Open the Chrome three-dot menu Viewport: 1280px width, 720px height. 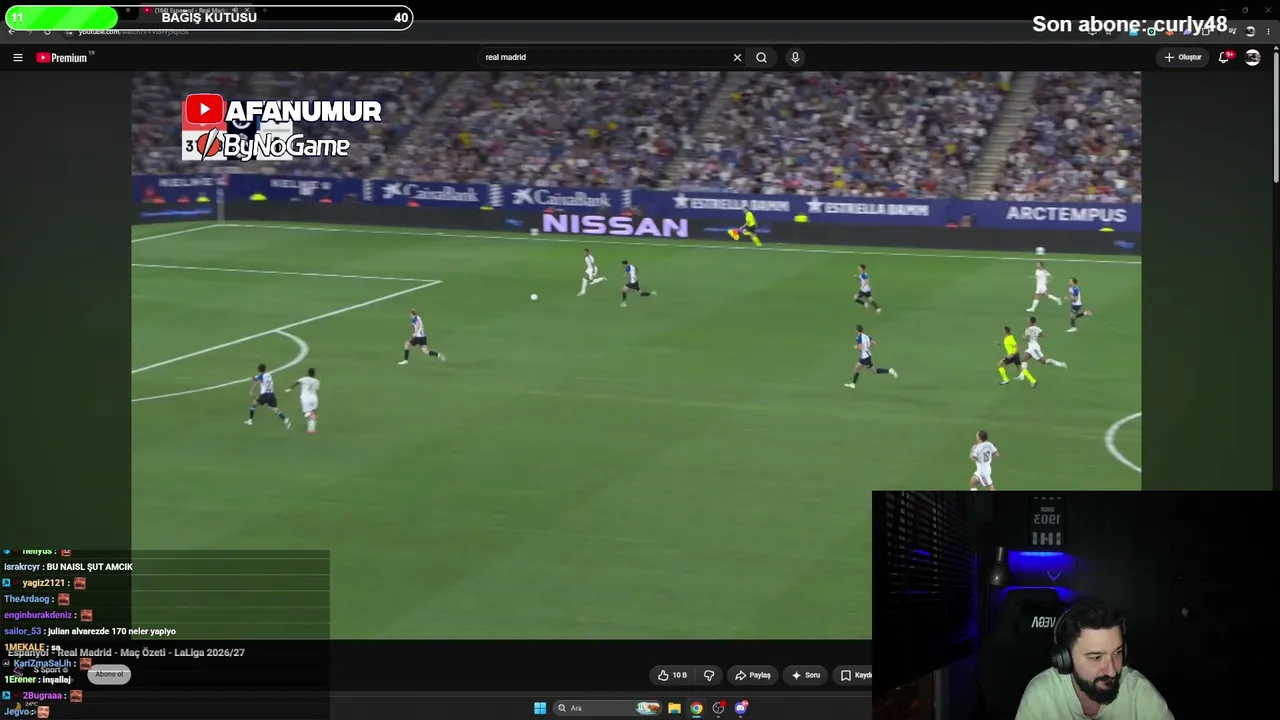click(x=1269, y=31)
